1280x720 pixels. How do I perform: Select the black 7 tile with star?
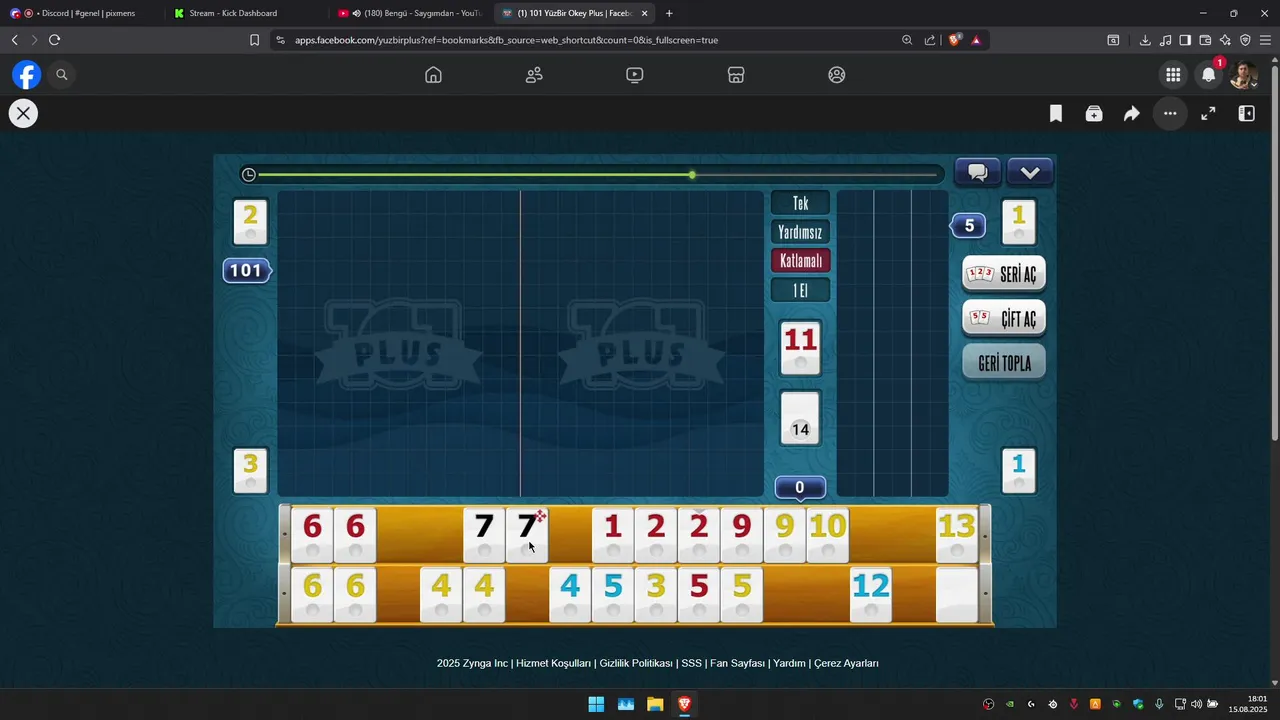[x=527, y=535]
